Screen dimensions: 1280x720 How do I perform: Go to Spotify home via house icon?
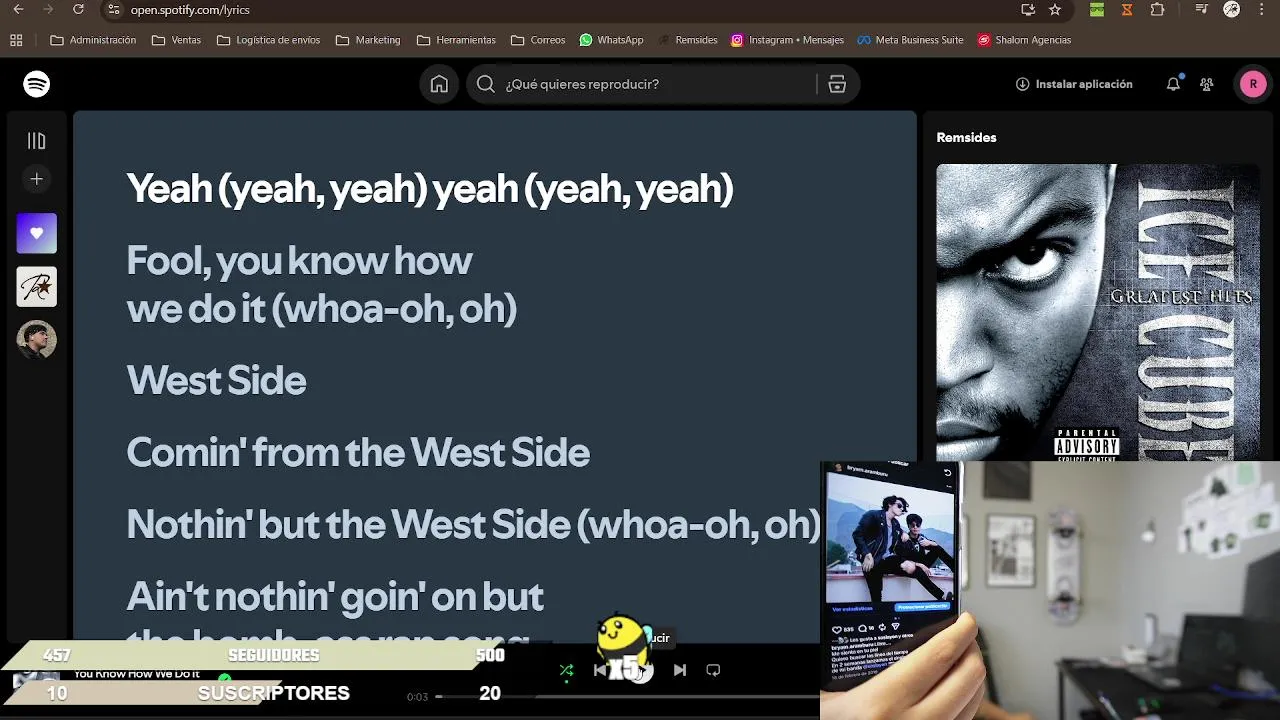(439, 84)
